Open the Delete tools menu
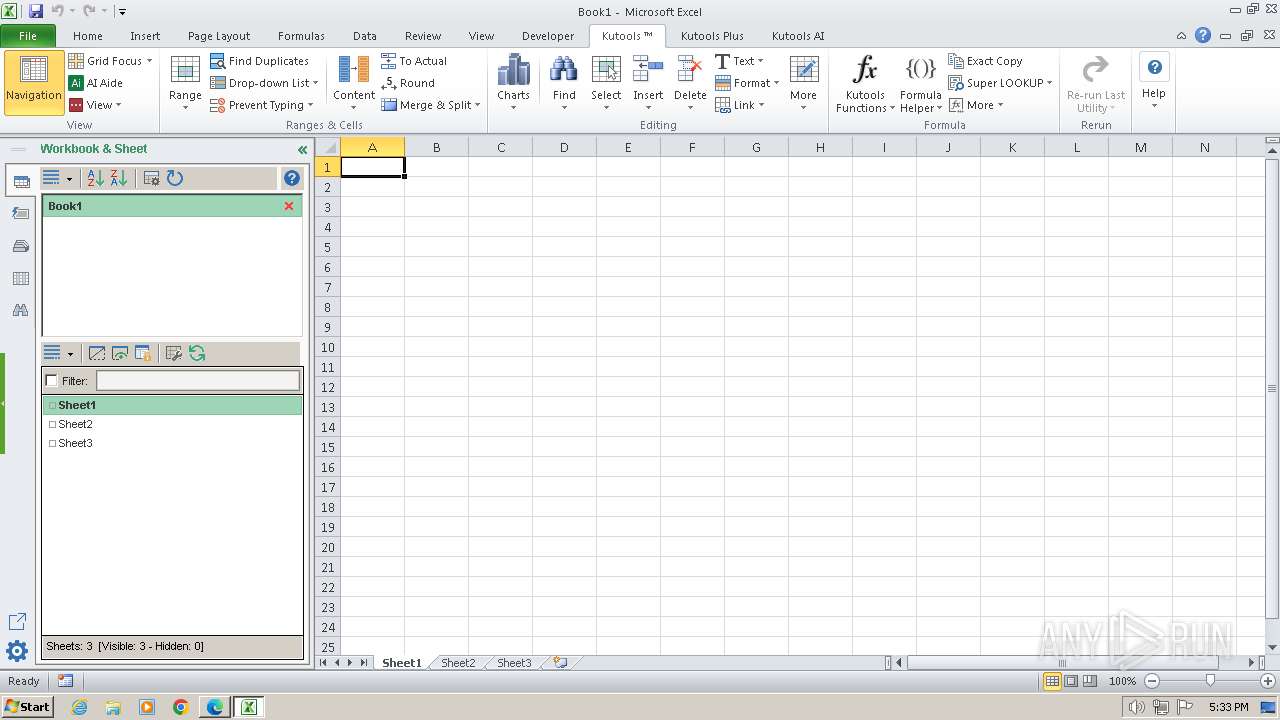 pyautogui.click(x=690, y=82)
